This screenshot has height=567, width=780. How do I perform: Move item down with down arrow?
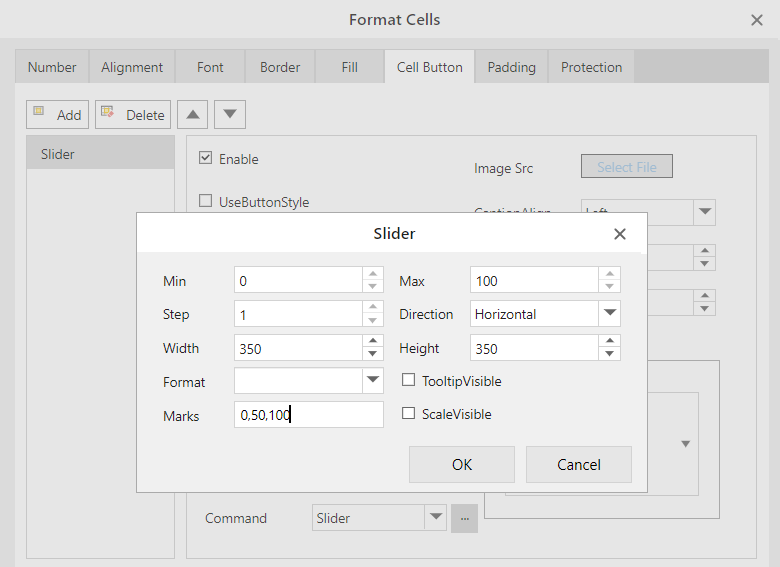coord(230,114)
